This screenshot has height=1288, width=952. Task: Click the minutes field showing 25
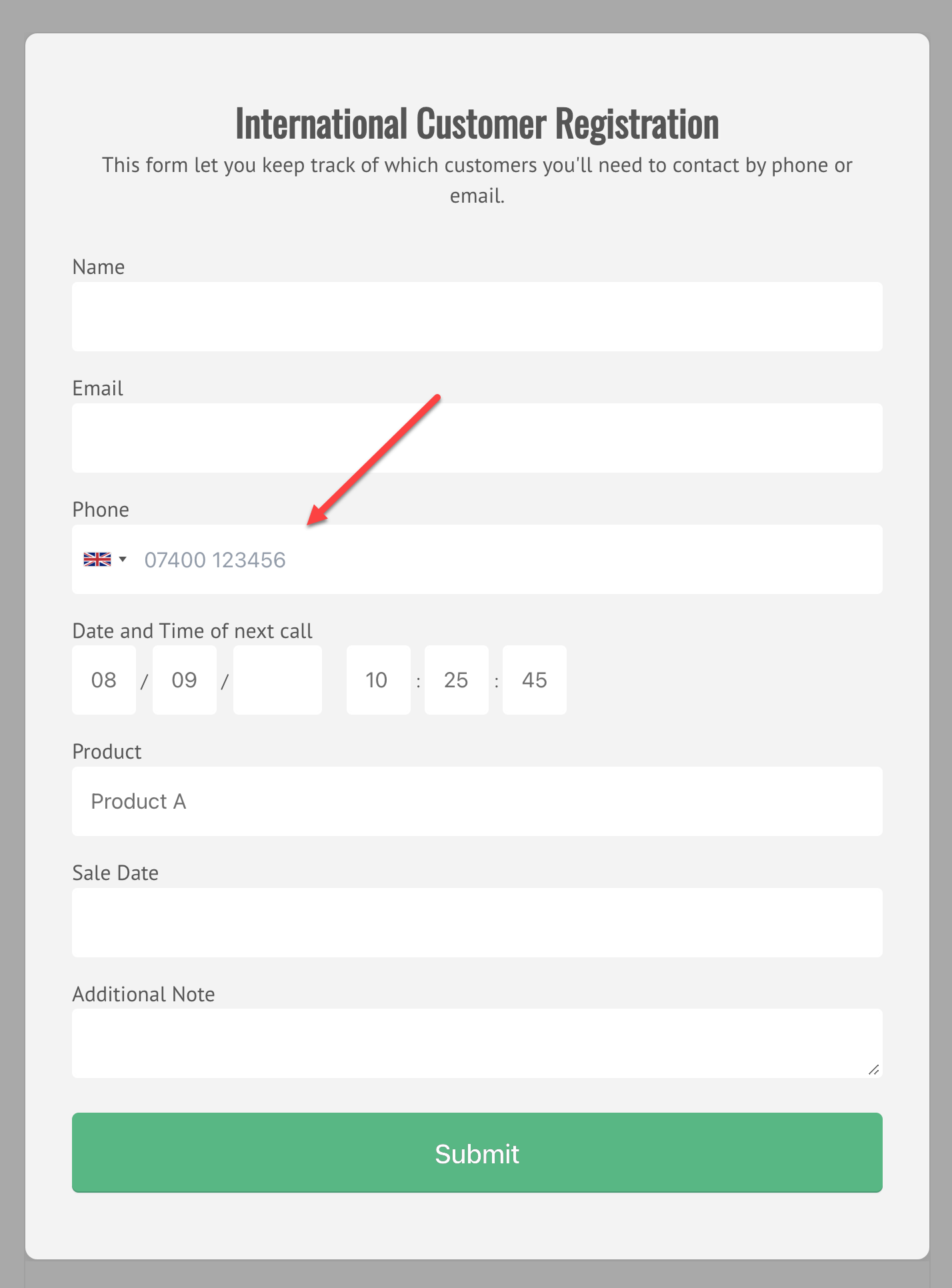[x=456, y=679]
